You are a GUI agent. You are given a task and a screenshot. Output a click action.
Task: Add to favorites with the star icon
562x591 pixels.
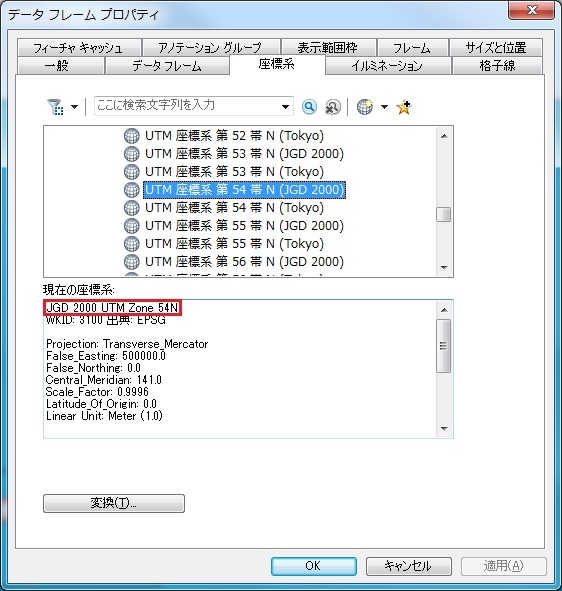click(x=404, y=107)
